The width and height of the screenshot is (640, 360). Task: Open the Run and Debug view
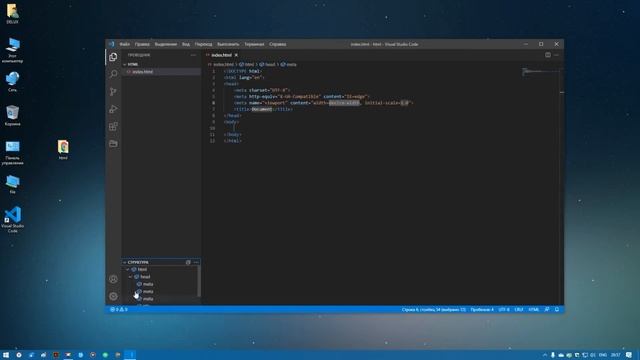point(113,109)
